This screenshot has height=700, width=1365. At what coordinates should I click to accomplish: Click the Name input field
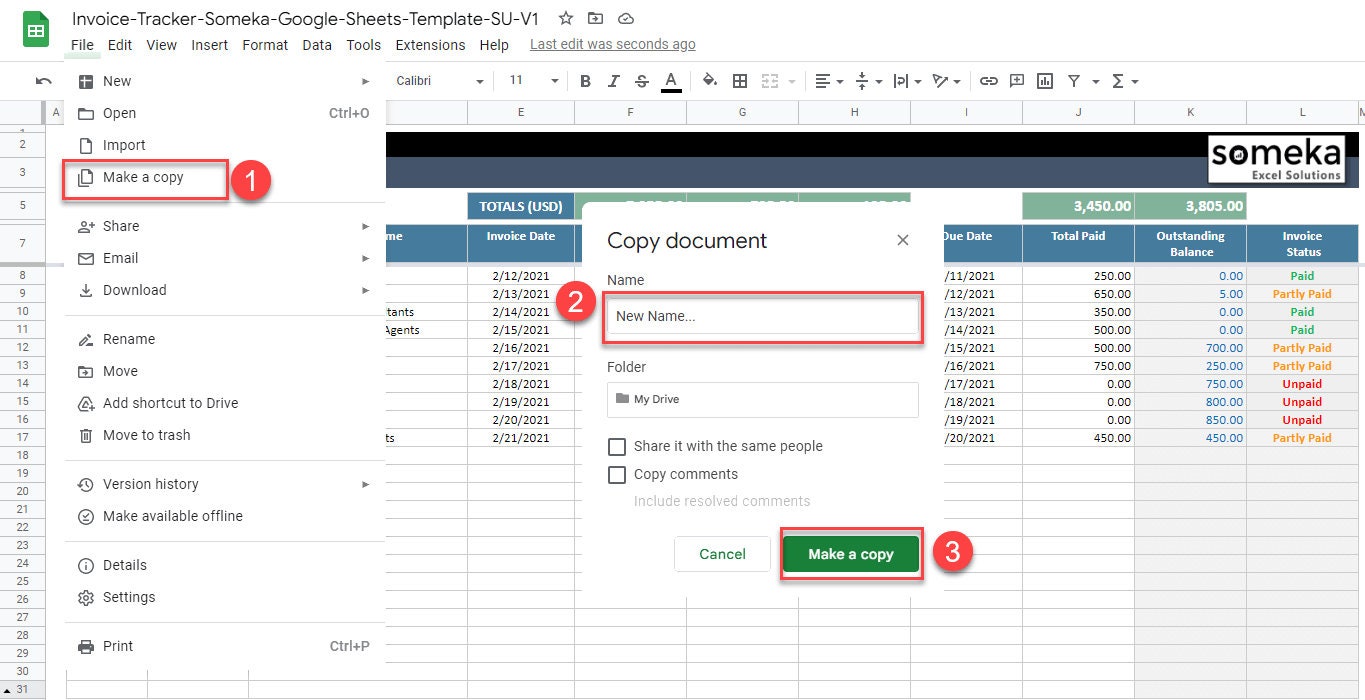click(762, 316)
